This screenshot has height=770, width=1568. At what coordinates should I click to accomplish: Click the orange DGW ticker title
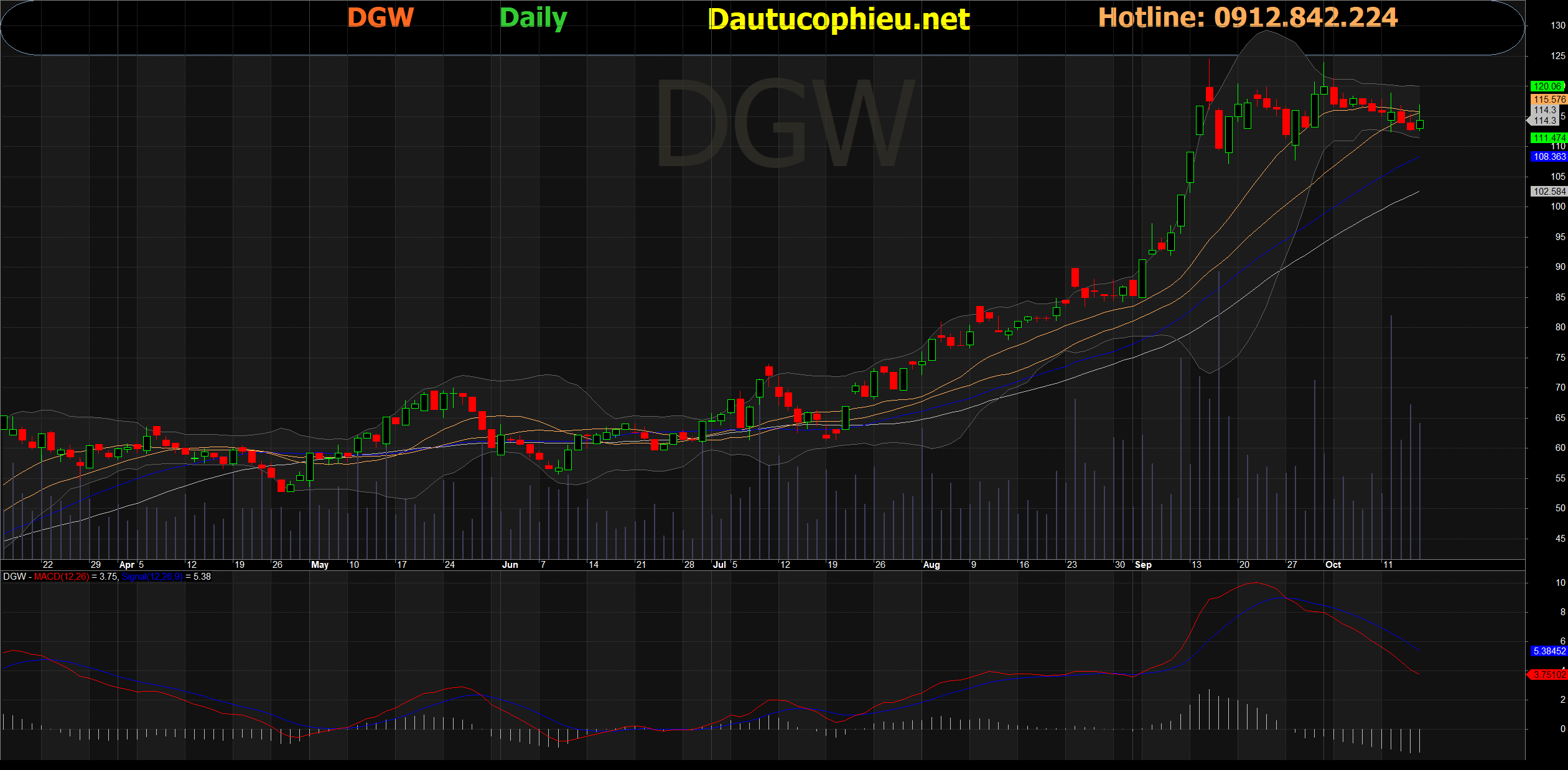coord(380,17)
